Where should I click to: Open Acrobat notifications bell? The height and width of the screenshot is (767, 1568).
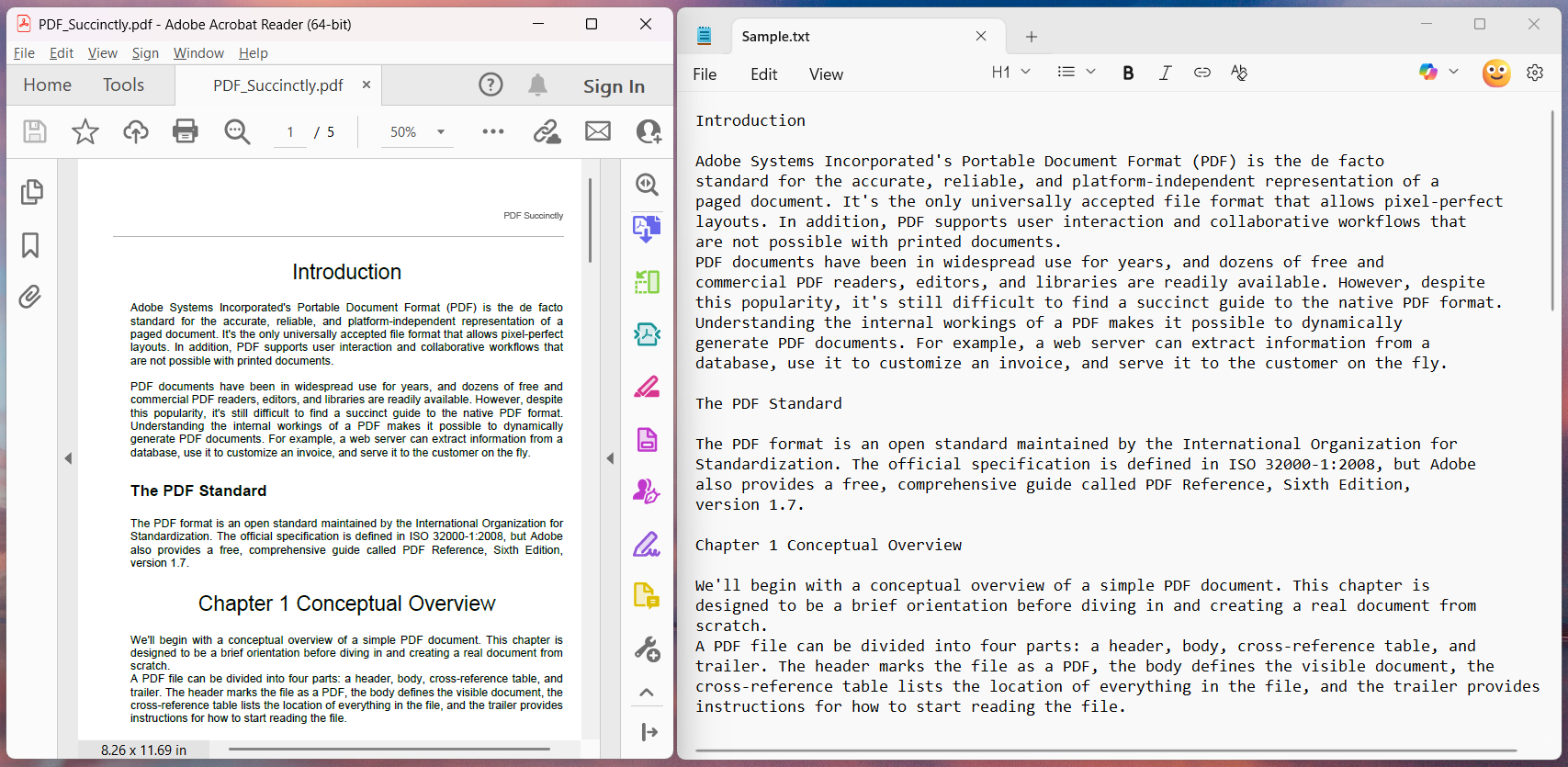click(x=537, y=85)
